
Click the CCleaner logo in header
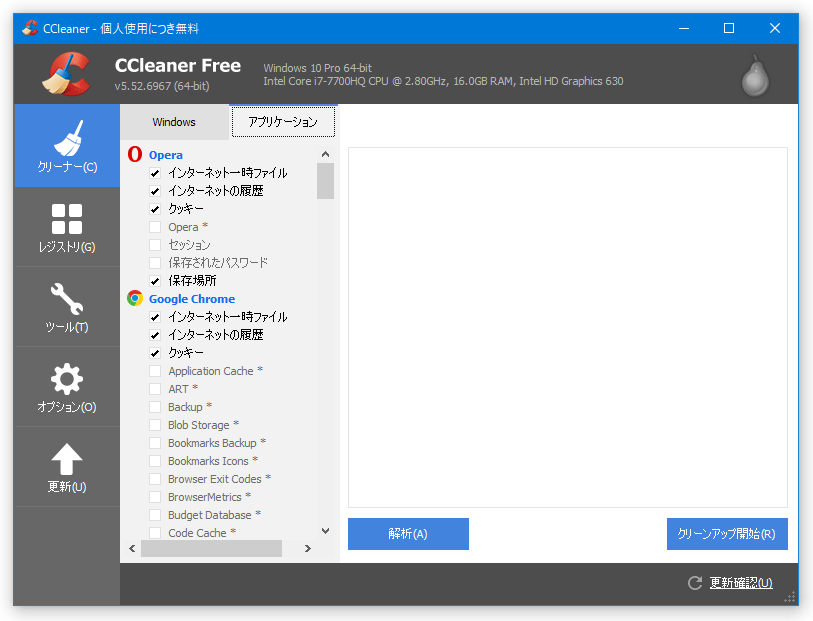click(x=66, y=74)
